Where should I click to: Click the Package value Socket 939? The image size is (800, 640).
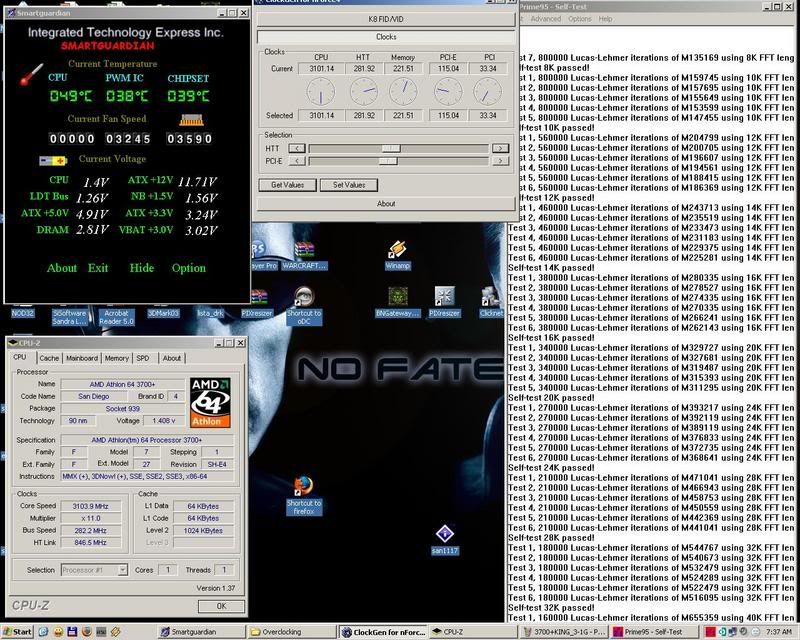(122, 408)
